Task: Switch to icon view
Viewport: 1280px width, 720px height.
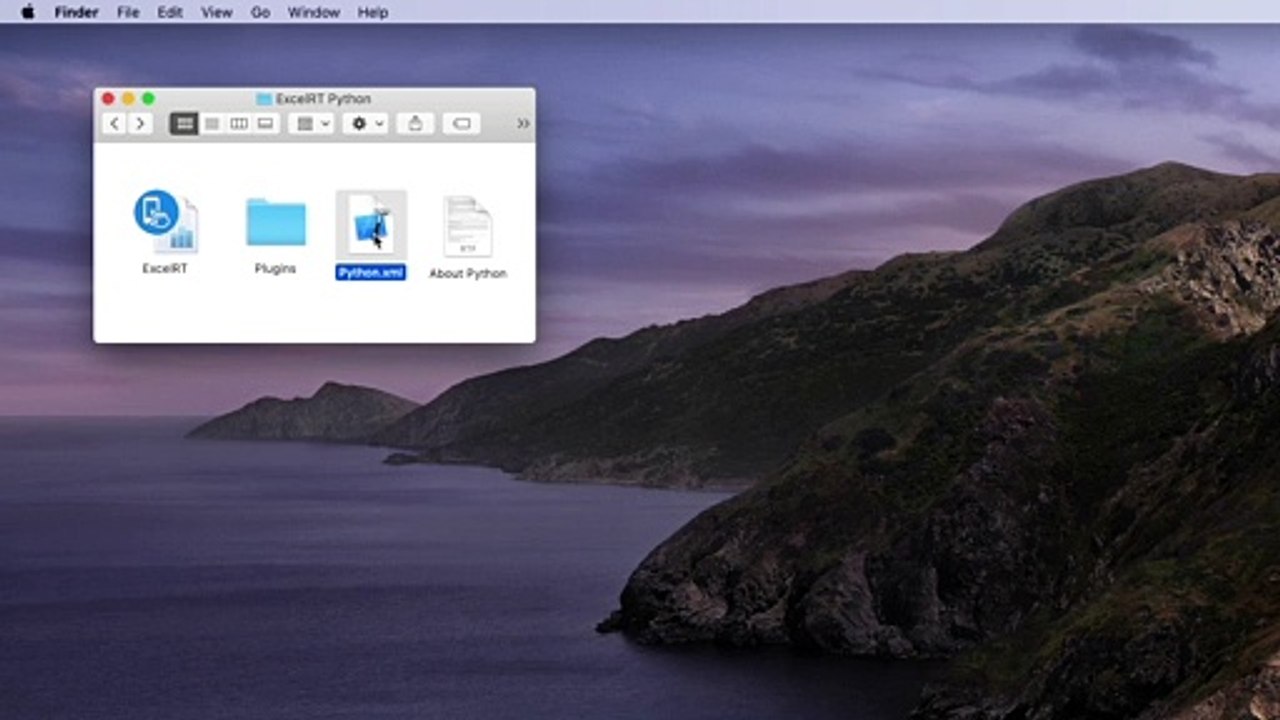Action: click(184, 123)
